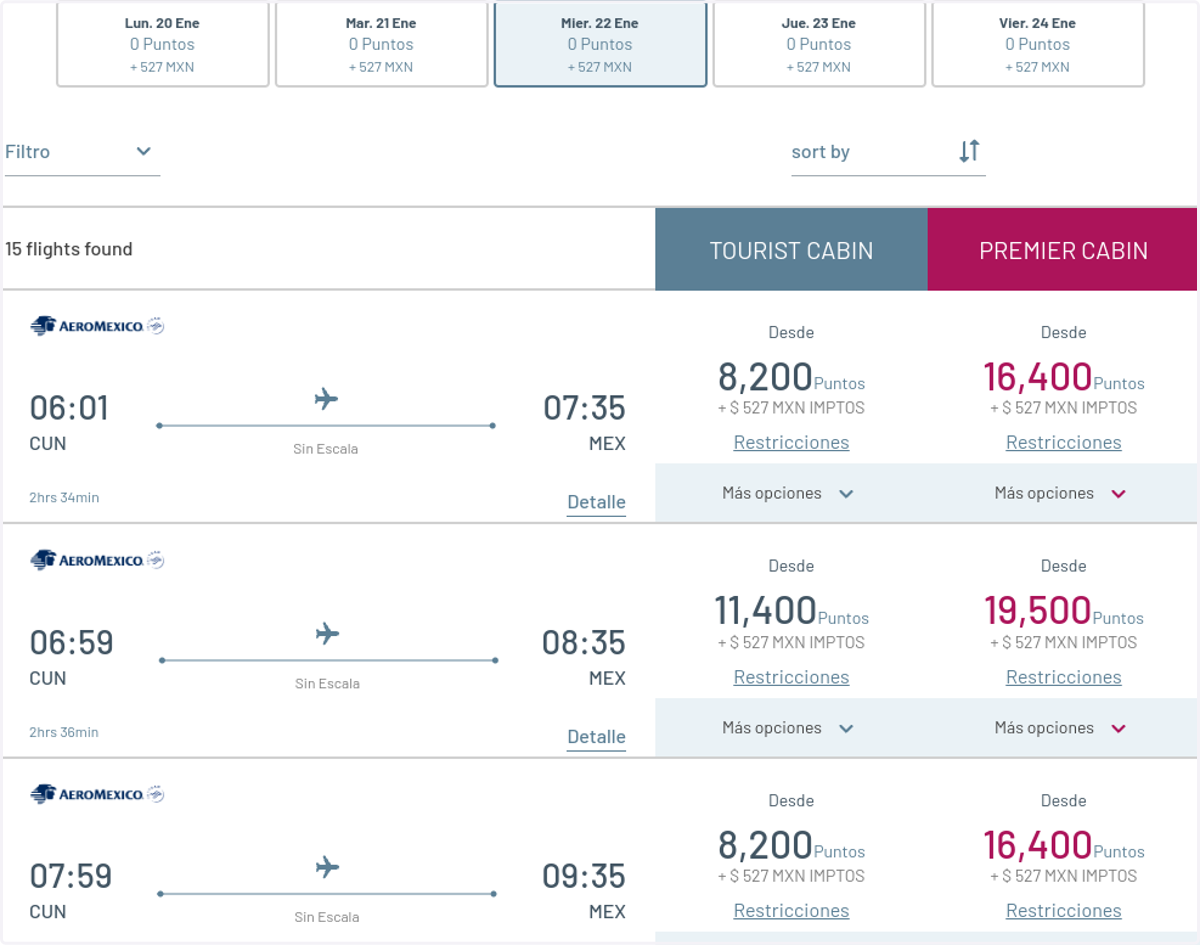This screenshot has width=1200, height=945.
Task: Expand tourist Más opciones for 06:59 flight
Action: [791, 728]
